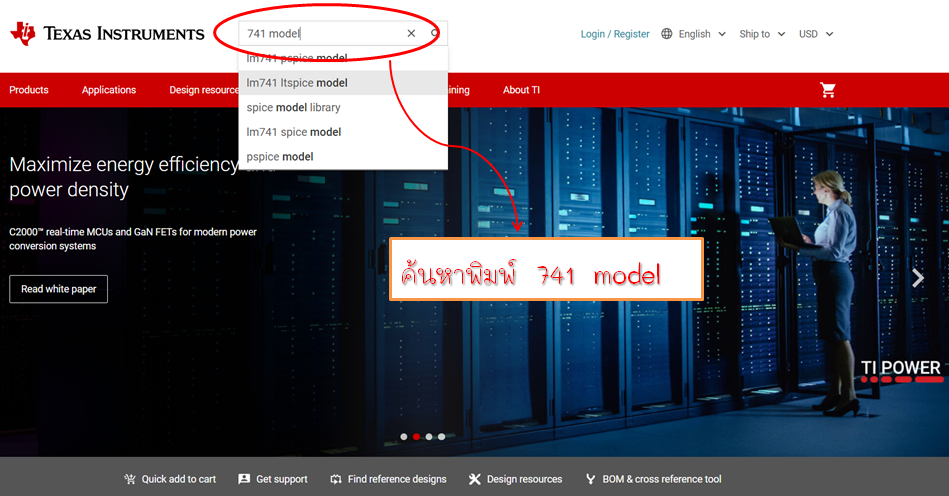The height and width of the screenshot is (496, 949).
Task: Select suggestion pspice model
Action: tap(343, 157)
